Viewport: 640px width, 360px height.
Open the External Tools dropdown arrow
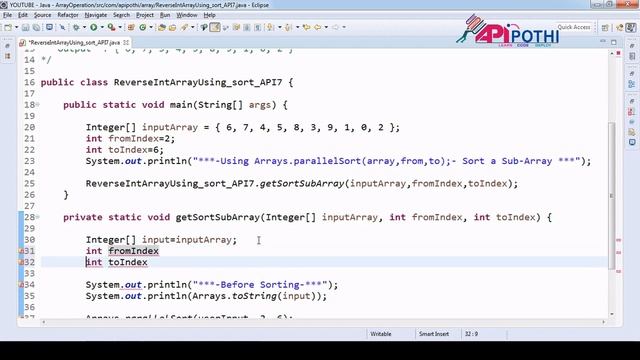coord(120,27)
